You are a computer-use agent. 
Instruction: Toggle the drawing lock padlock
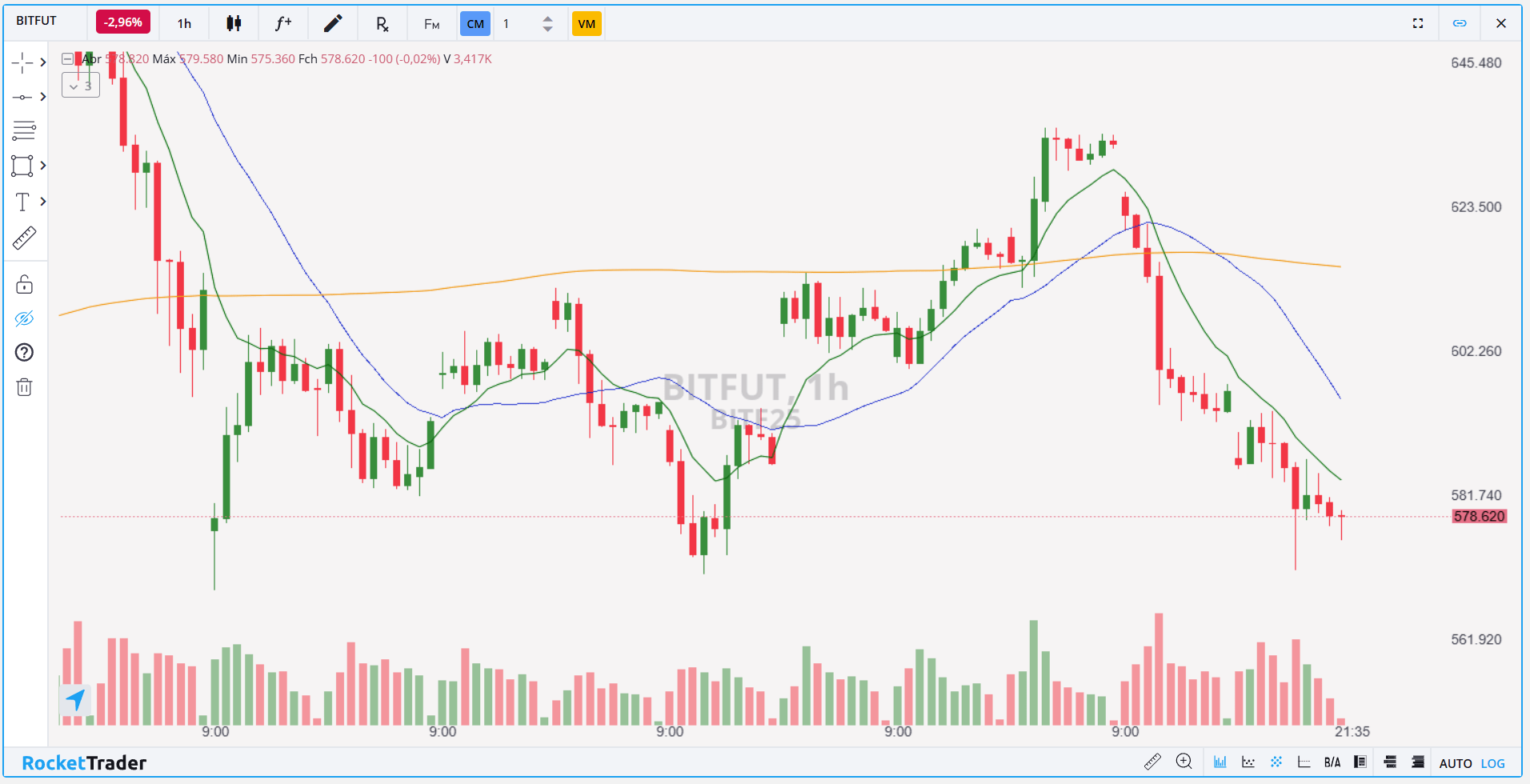[24, 284]
